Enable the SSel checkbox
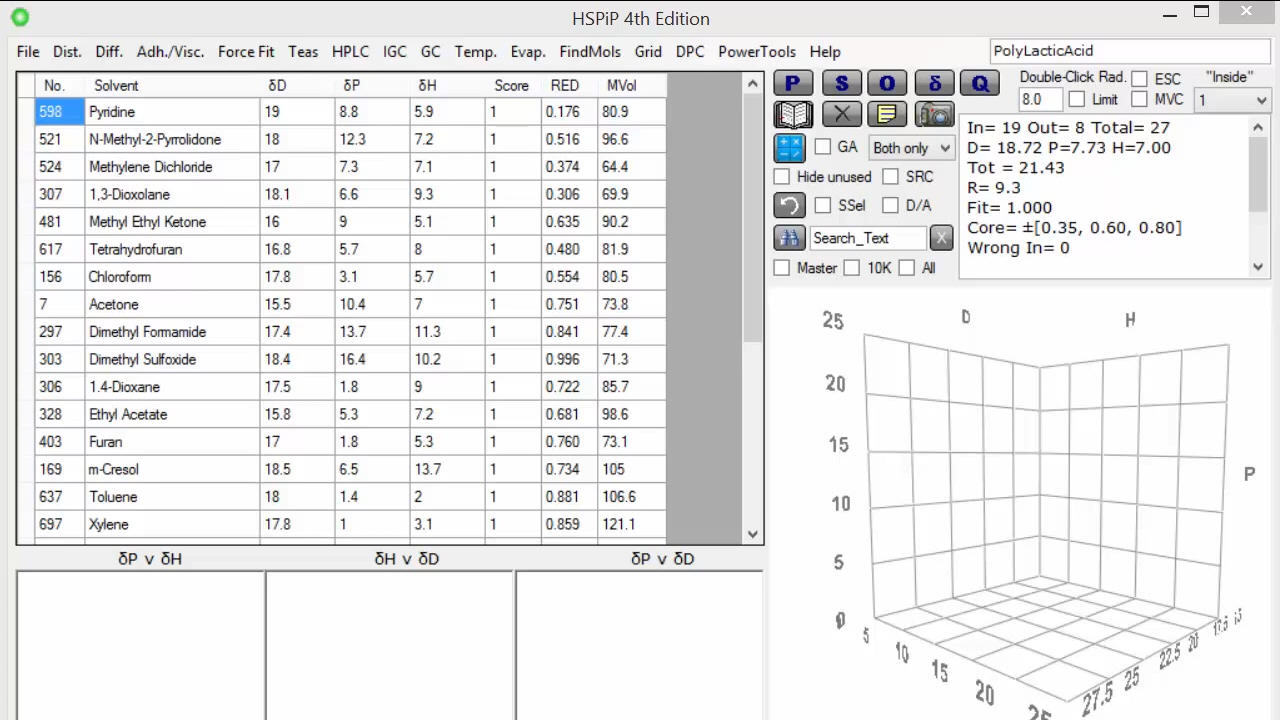Viewport: 1280px width, 720px height. (x=823, y=205)
